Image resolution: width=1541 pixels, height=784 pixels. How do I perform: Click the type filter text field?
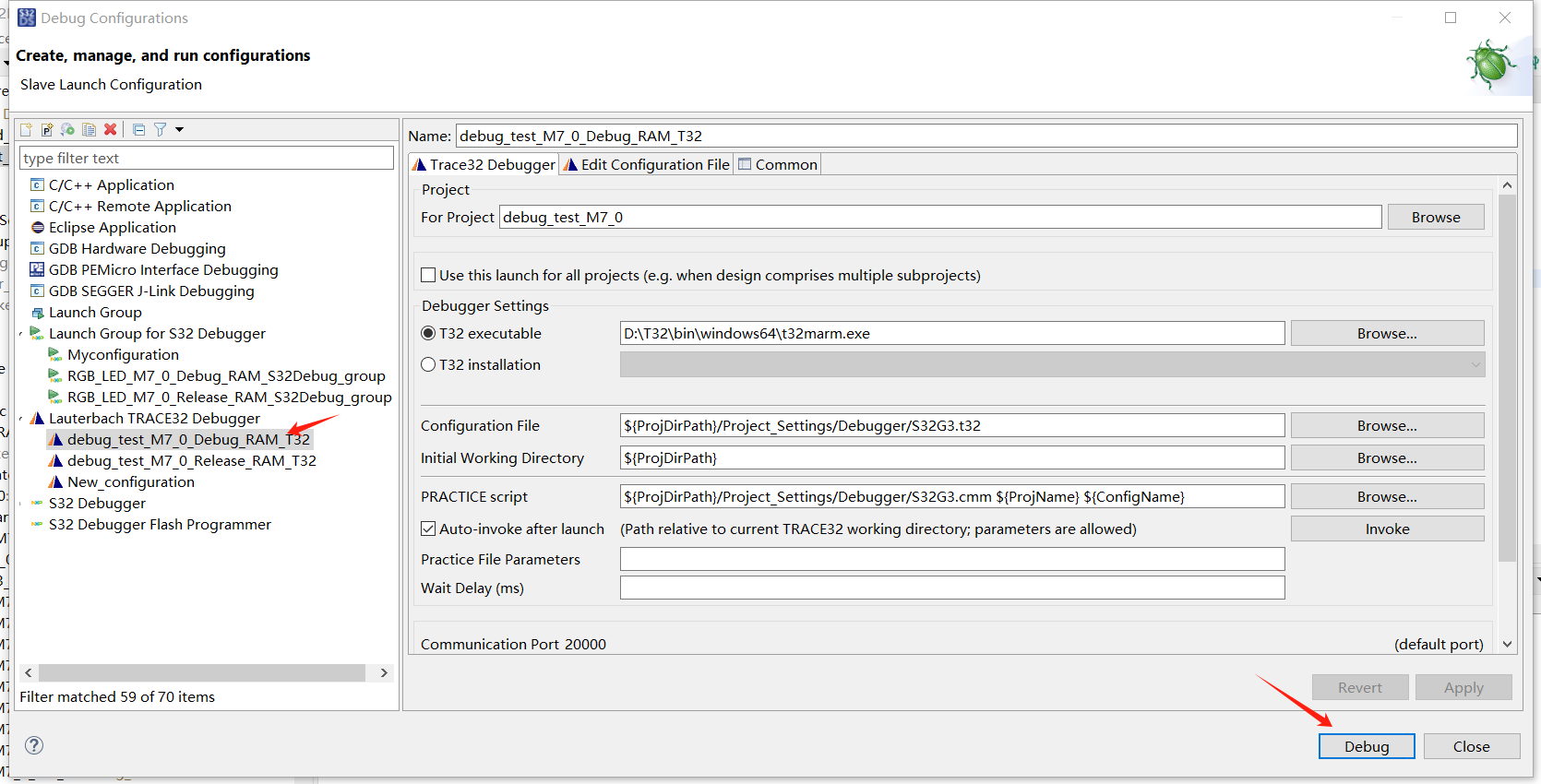[x=207, y=158]
